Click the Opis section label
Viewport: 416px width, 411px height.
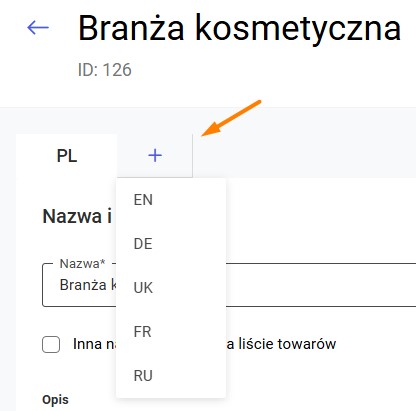click(55, 400)
